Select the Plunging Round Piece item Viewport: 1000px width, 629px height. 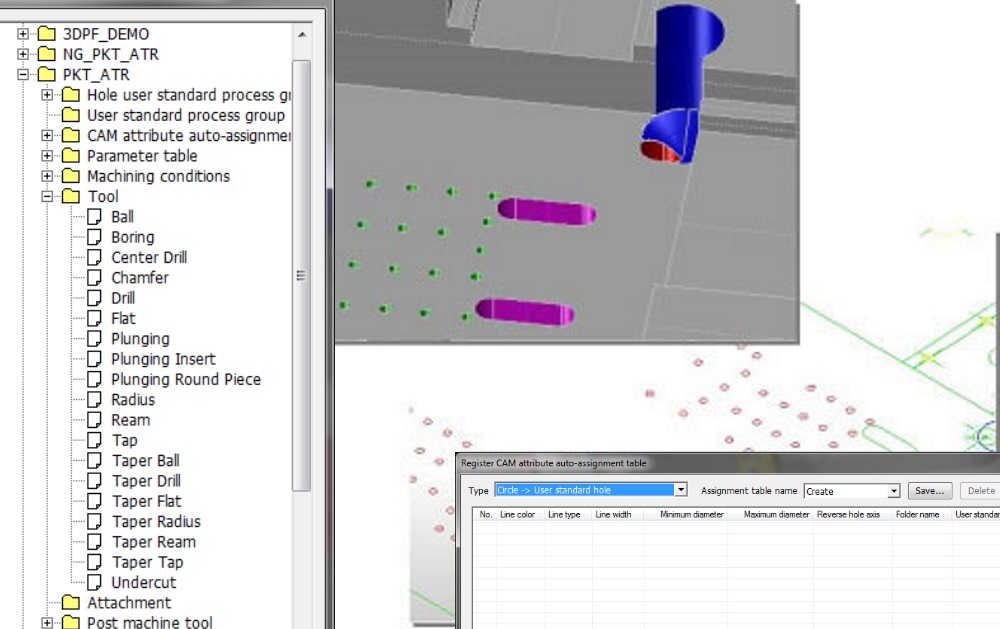[x=185, y=380]
